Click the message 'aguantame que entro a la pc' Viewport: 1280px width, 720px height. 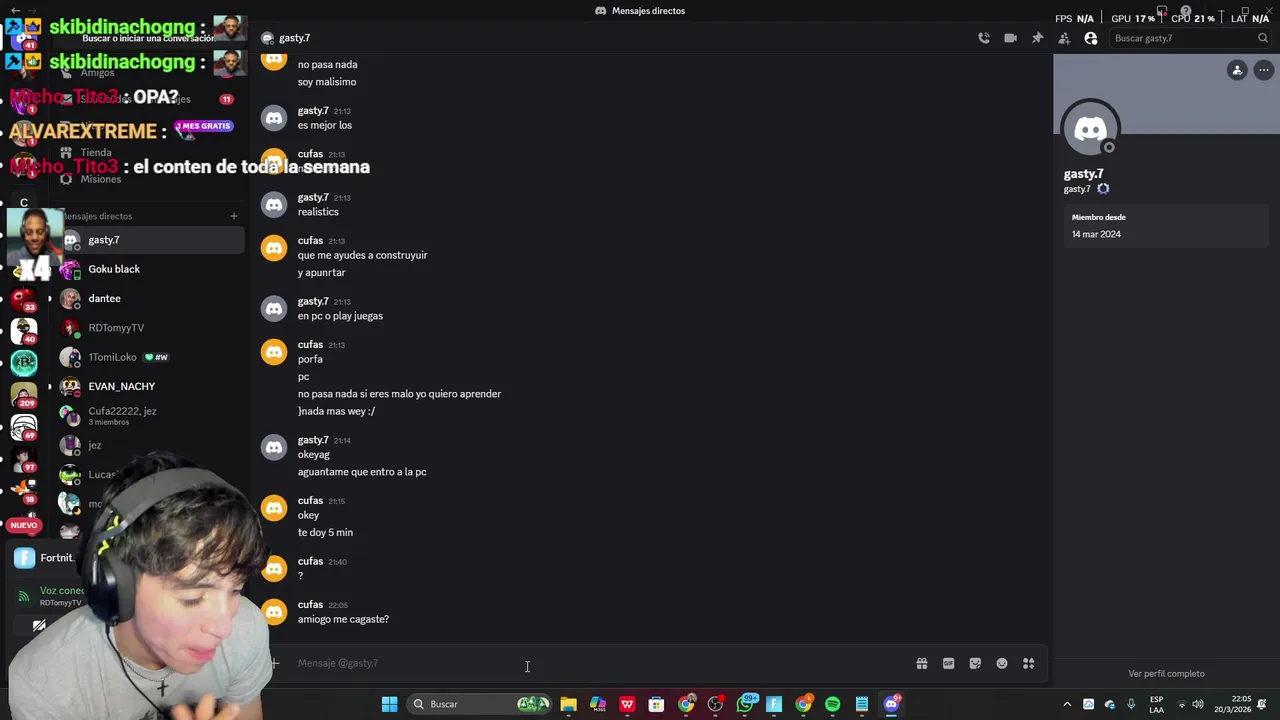click(362, 472)
